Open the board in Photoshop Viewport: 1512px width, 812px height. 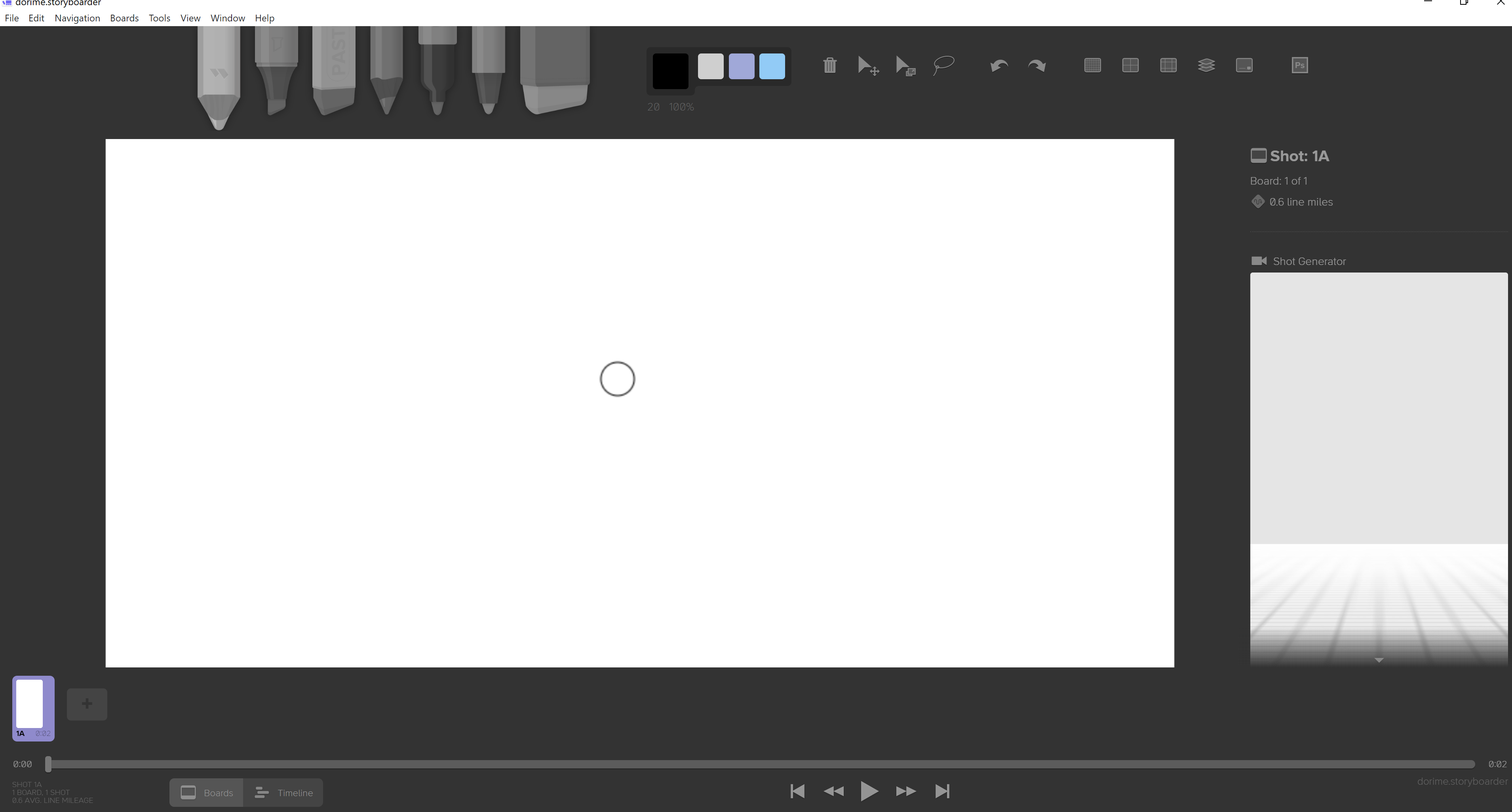coord(1299,65)
